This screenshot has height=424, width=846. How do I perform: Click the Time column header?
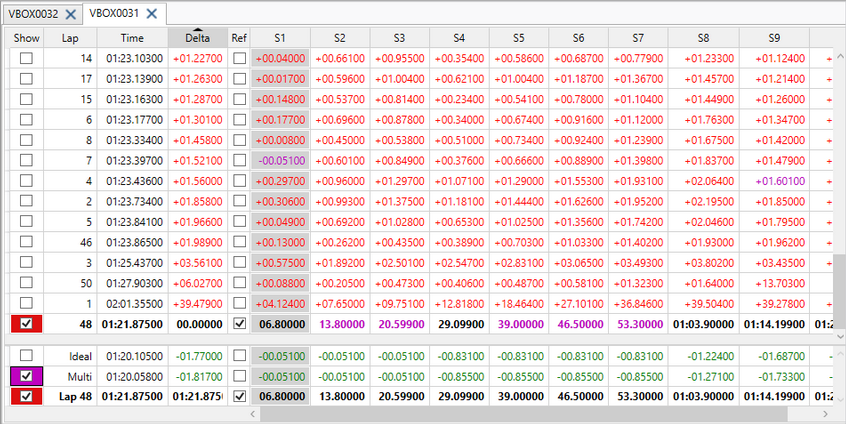(132, 37)
